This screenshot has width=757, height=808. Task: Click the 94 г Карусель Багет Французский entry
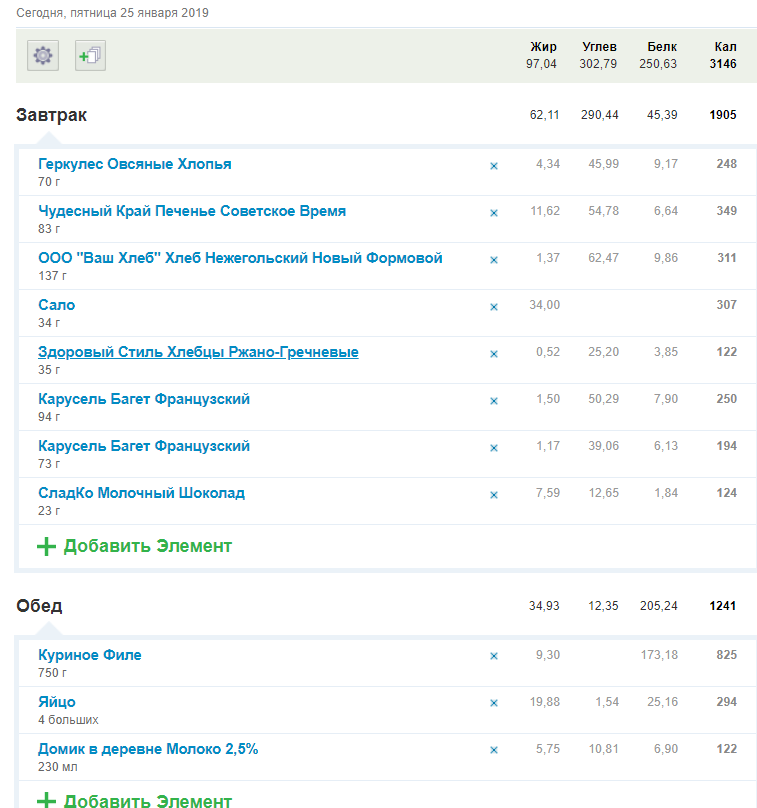144,399
